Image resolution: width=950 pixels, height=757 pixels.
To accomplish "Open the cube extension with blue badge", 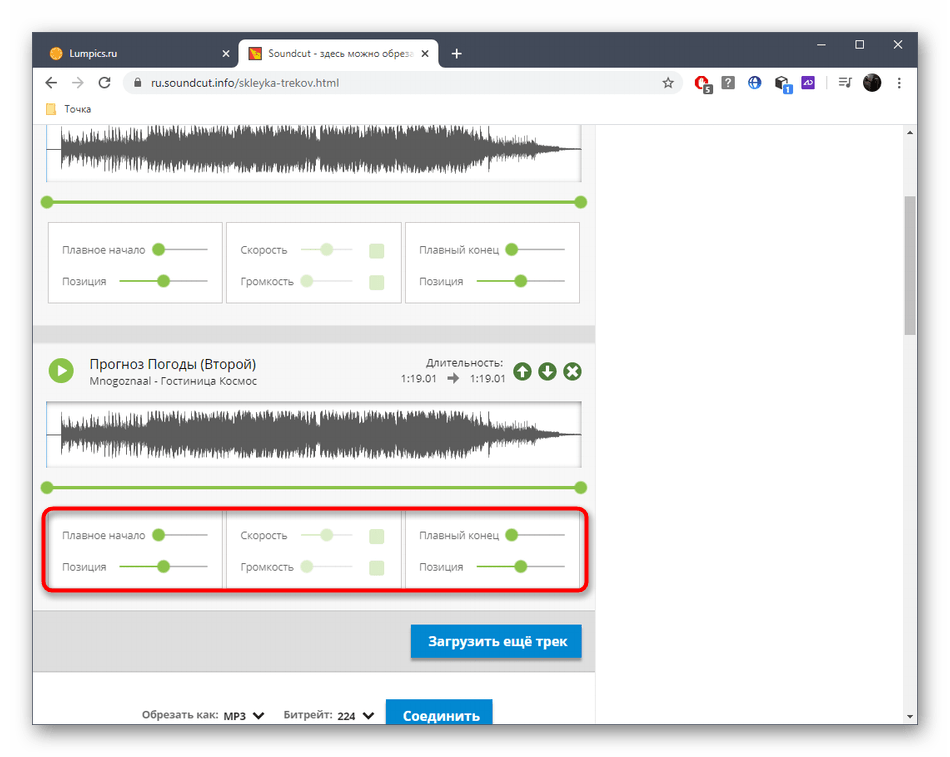I will [783, 84].
